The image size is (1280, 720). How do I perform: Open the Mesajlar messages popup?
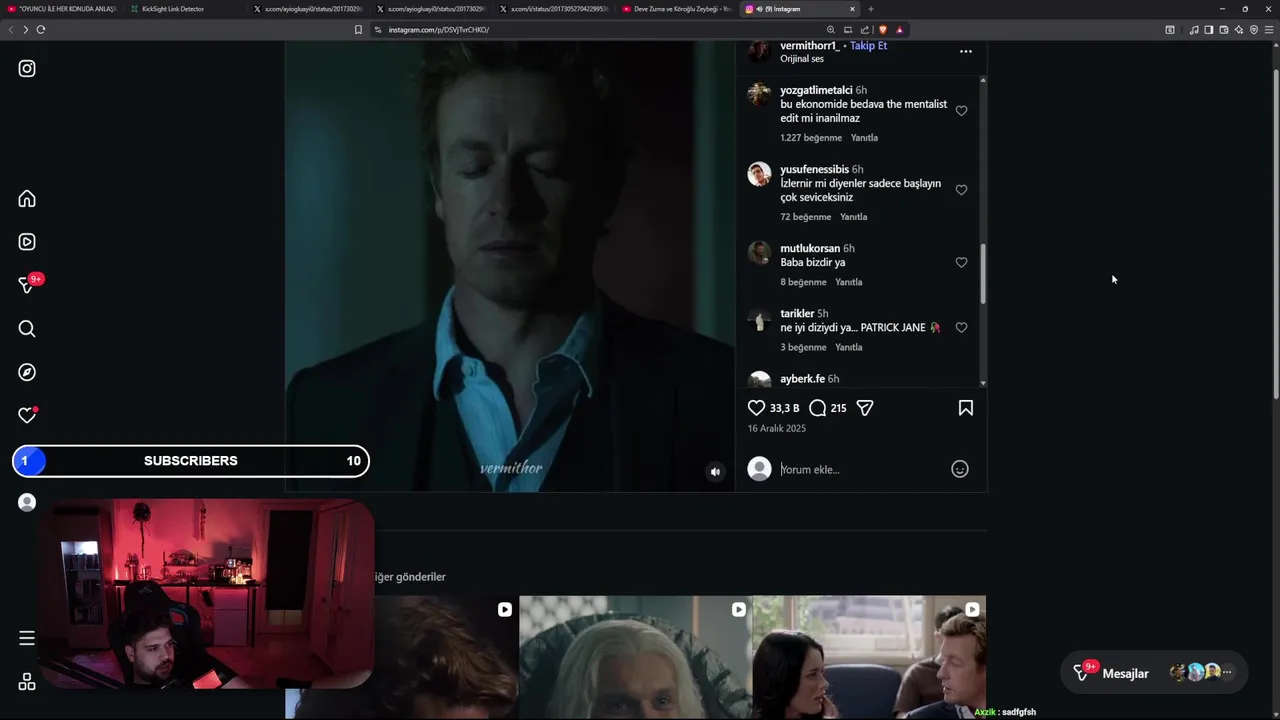pyautogui.click(x=1156, y=673)
